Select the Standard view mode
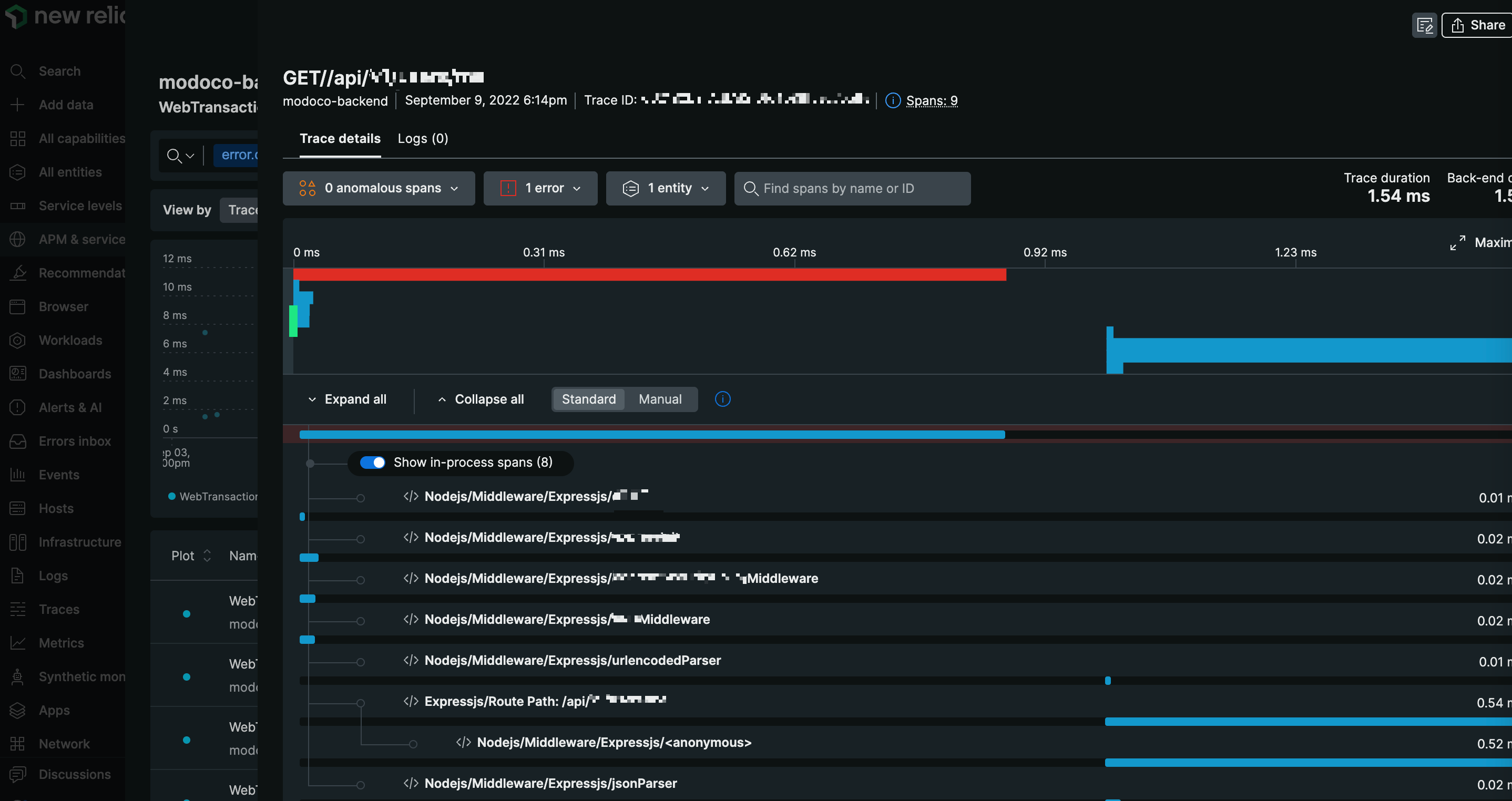 point(588,399)
